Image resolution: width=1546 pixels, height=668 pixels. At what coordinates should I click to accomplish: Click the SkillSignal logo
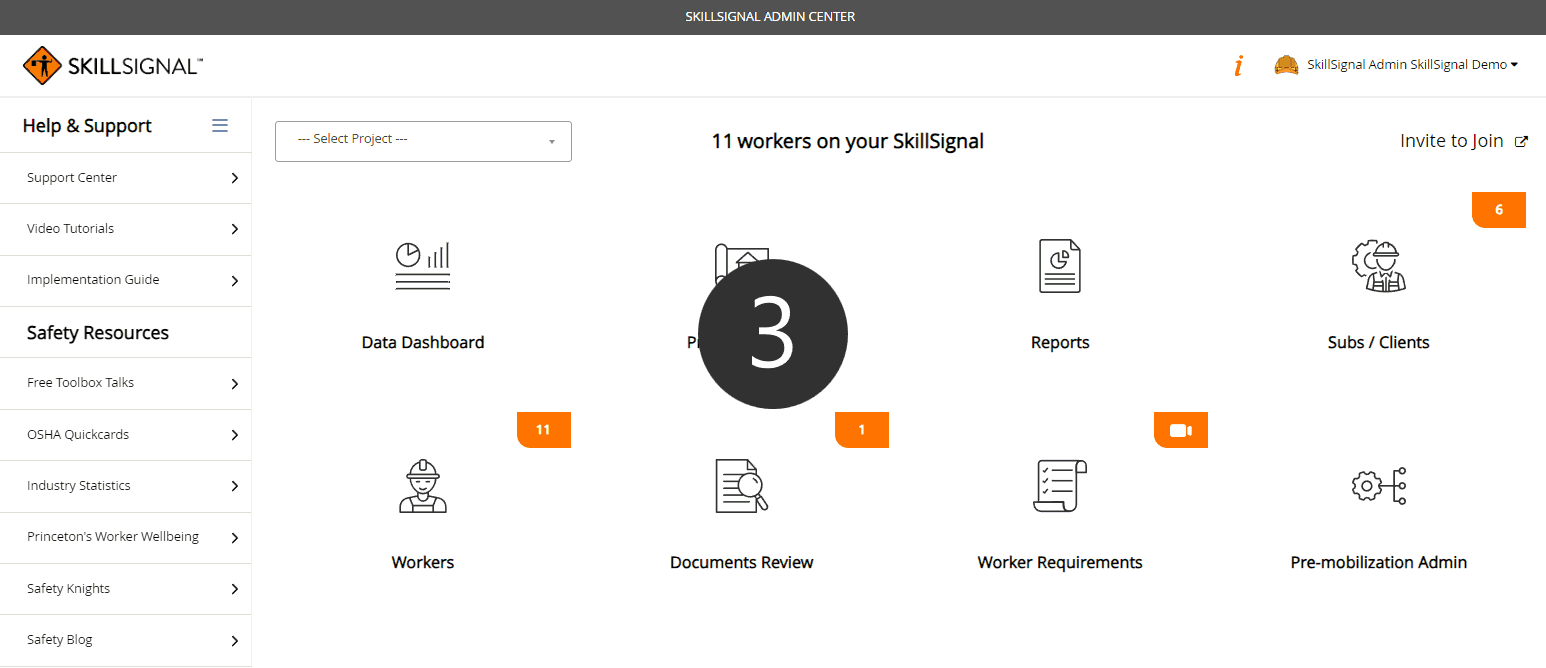click(x=112, y=64)
